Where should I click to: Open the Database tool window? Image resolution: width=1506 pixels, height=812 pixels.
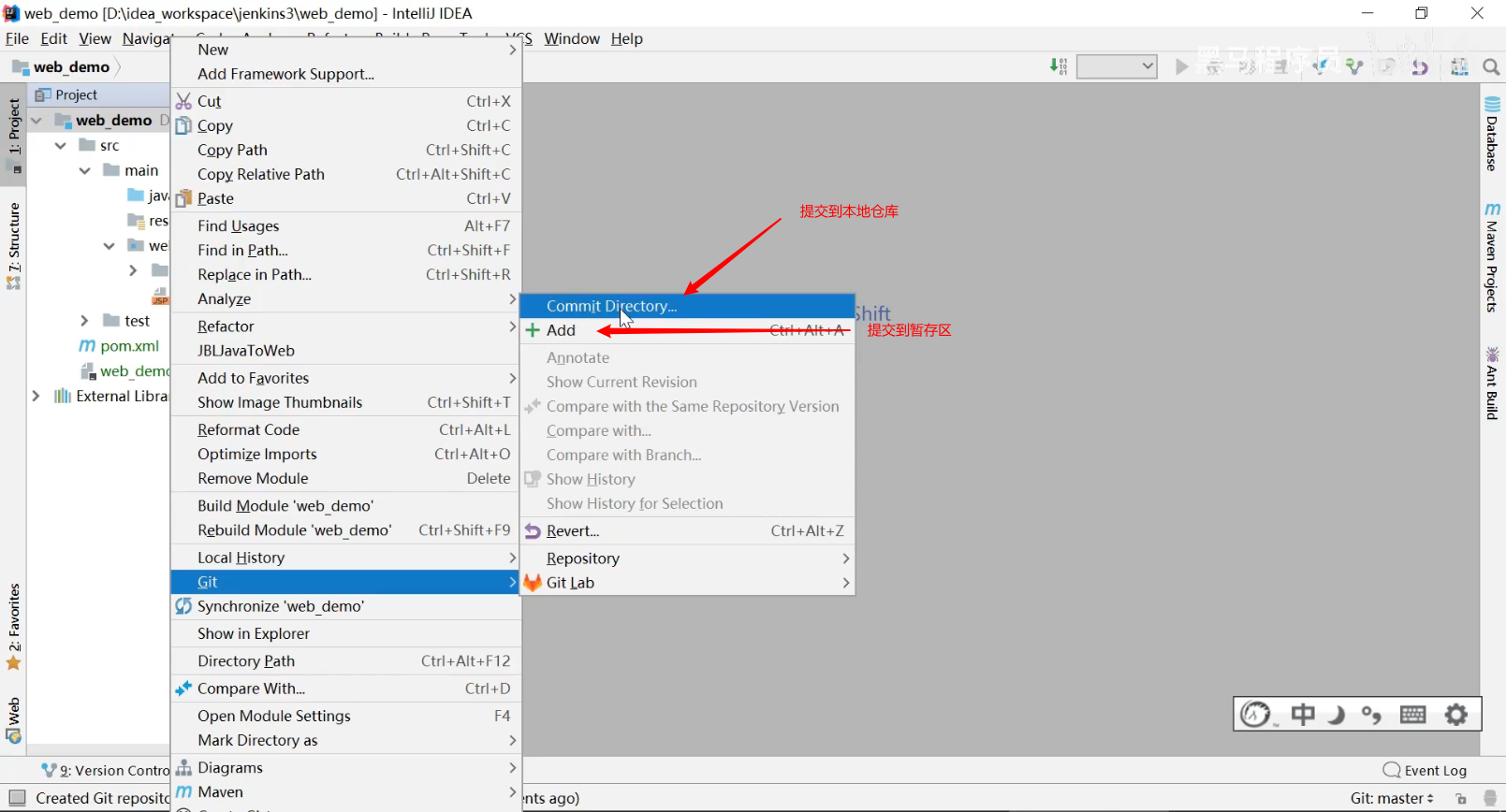[x=1492, y=133]
